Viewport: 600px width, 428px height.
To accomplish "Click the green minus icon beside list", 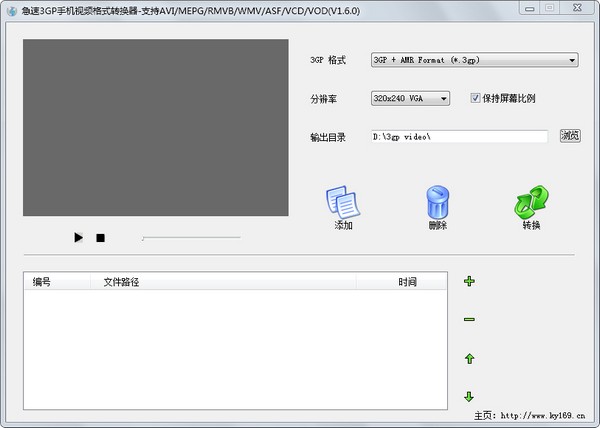I will pos(469,320).
